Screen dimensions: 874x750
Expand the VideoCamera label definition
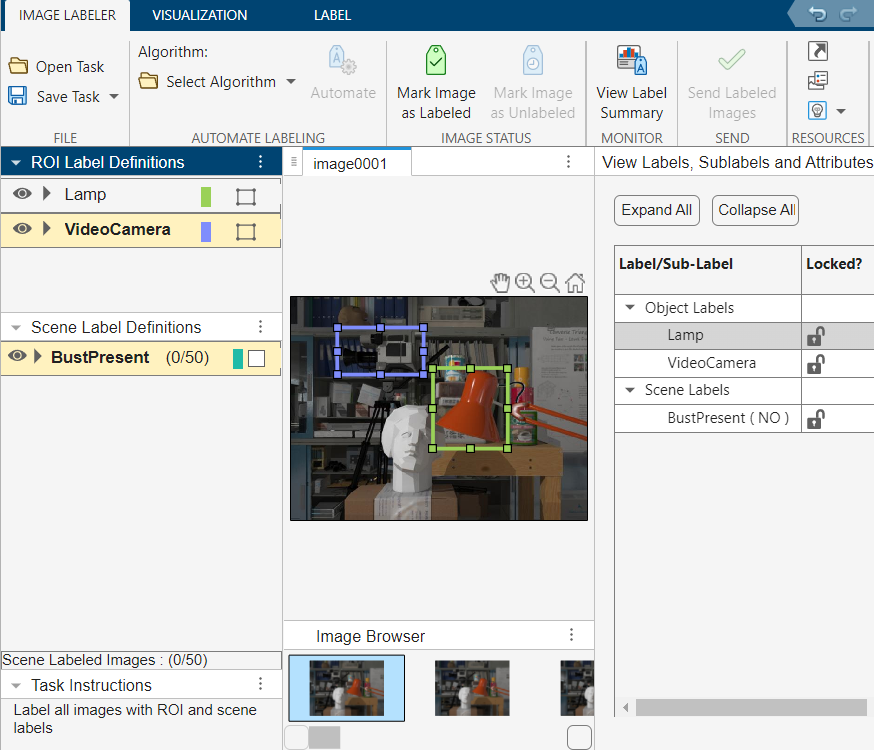pos(47,228)
